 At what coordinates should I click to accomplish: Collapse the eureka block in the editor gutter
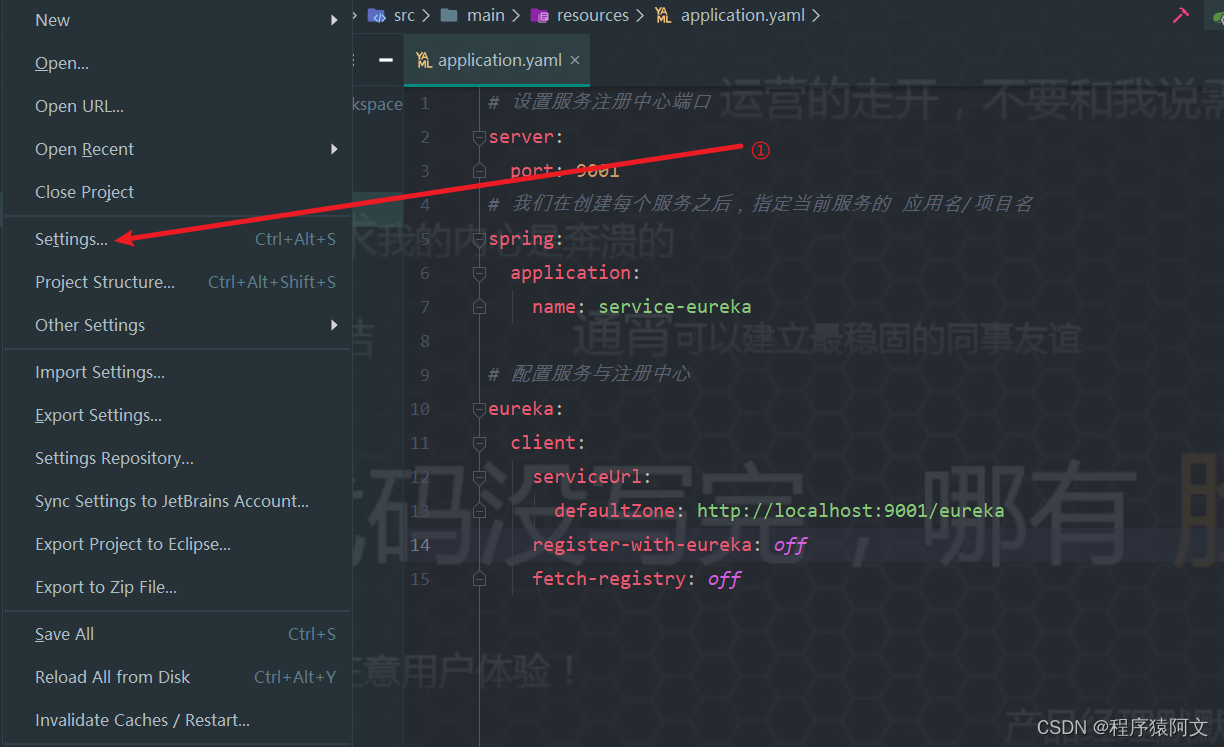478,408
